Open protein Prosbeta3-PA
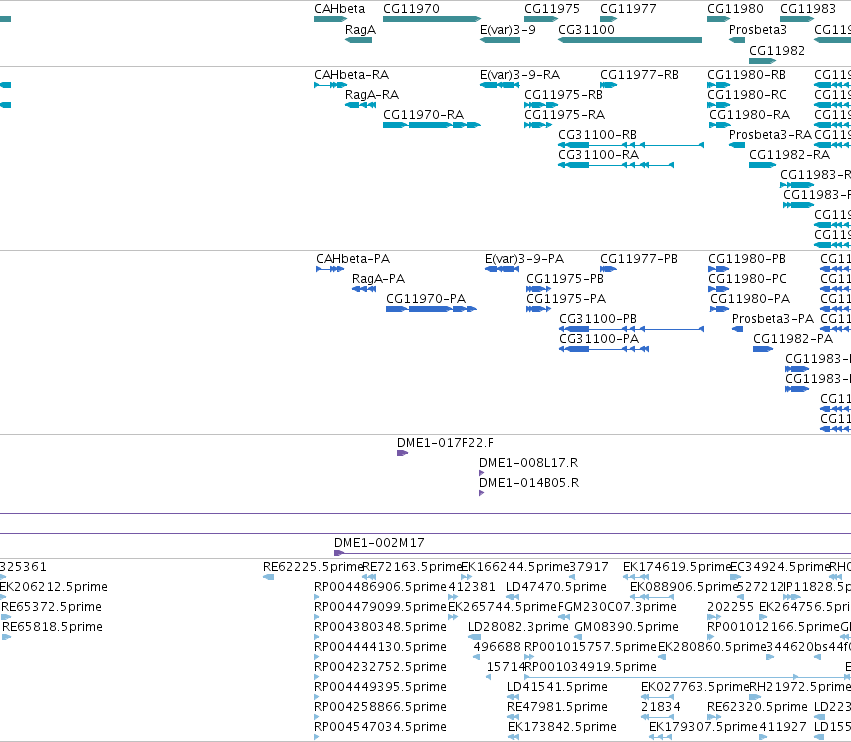851x742 pixels. pos(738,329)
